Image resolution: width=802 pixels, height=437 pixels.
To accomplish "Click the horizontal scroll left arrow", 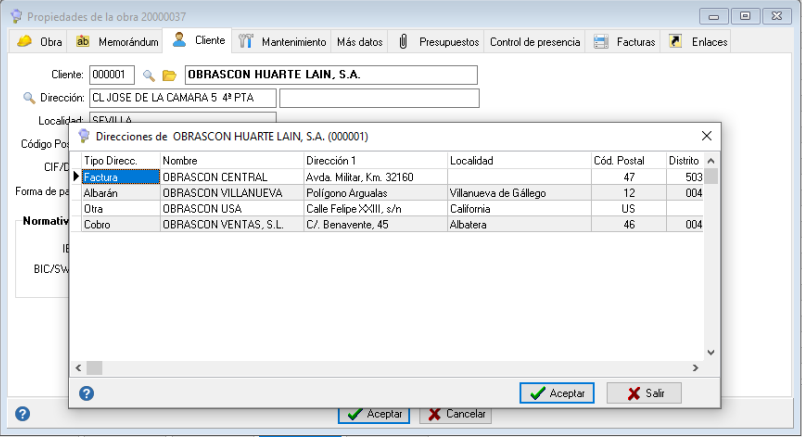I will point(78,367).
